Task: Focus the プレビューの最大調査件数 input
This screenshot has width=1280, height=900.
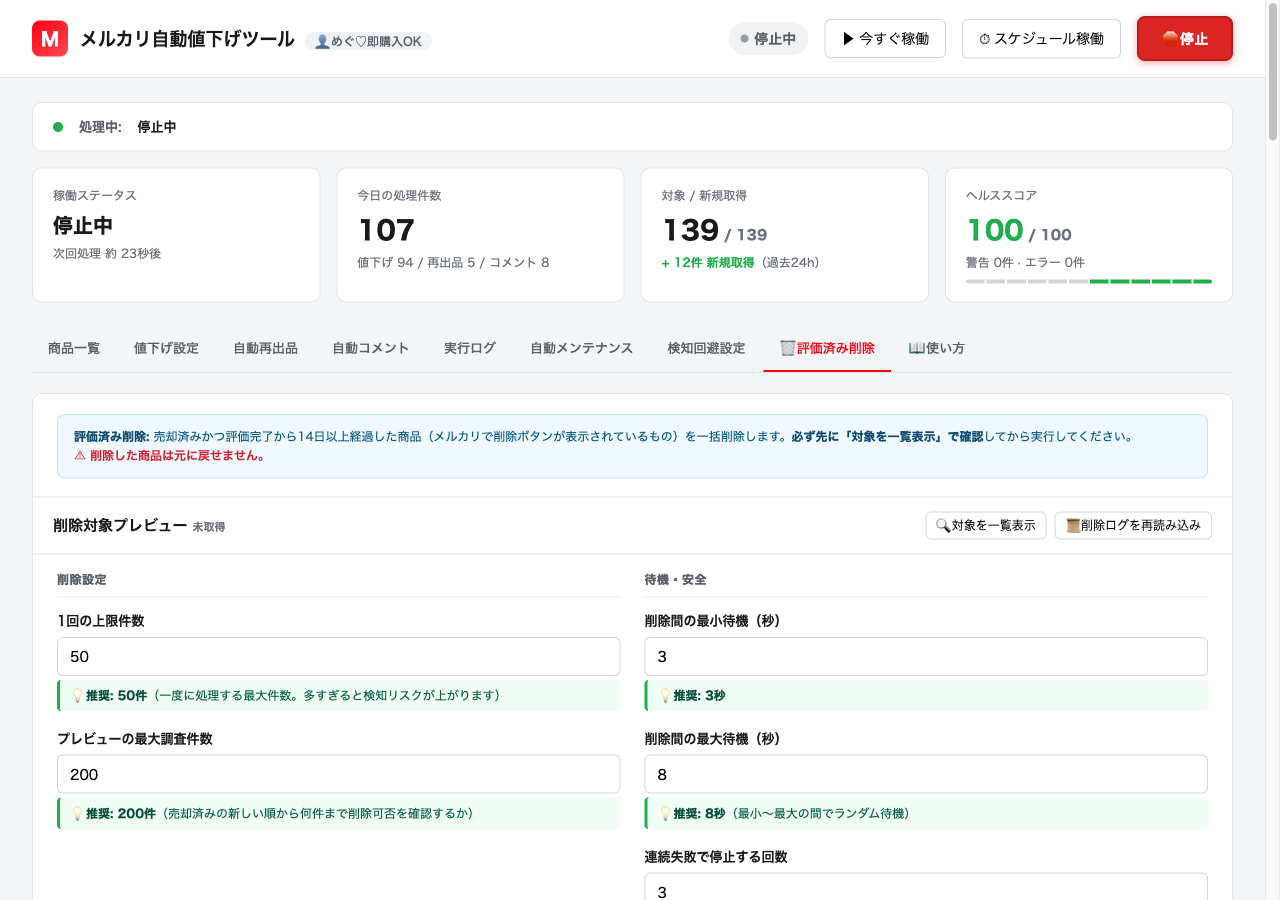Action: (x=339, y=775)
